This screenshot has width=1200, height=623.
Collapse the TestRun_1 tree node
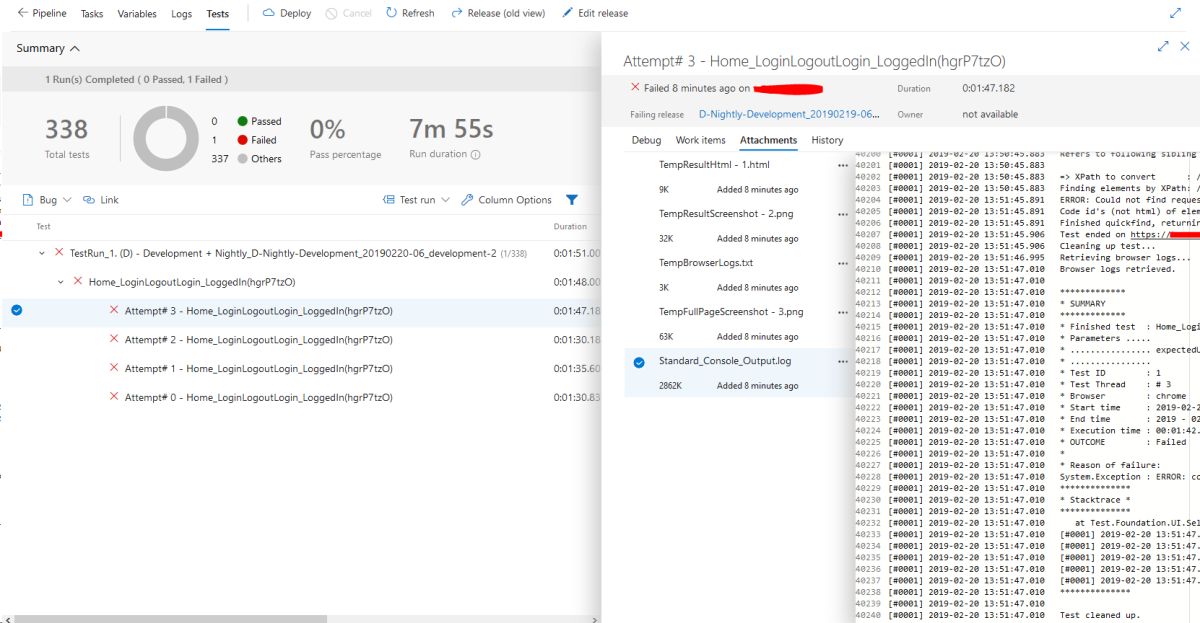(x=42, y=254)
